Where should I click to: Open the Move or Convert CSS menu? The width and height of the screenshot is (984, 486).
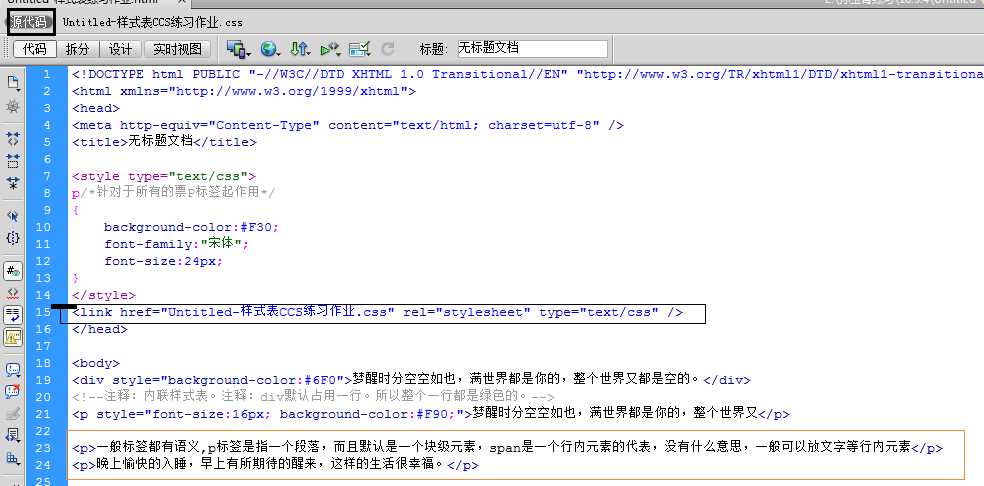click(13, 459)
